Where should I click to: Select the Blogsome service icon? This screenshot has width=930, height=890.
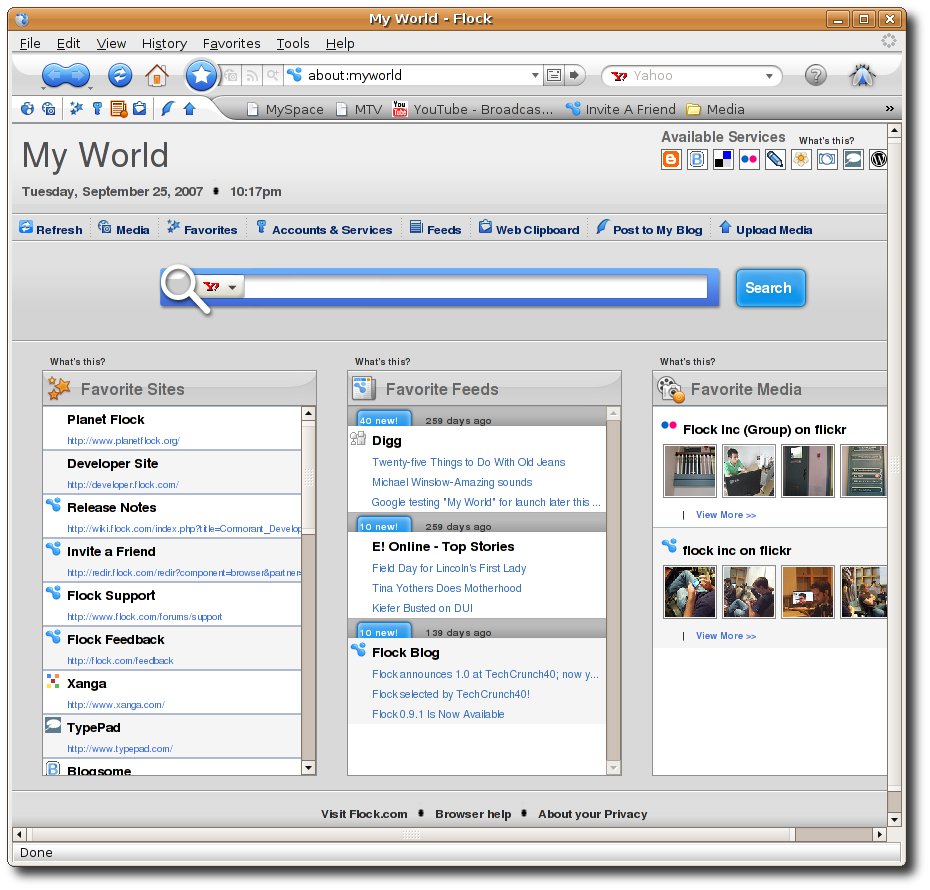[697, 160]
